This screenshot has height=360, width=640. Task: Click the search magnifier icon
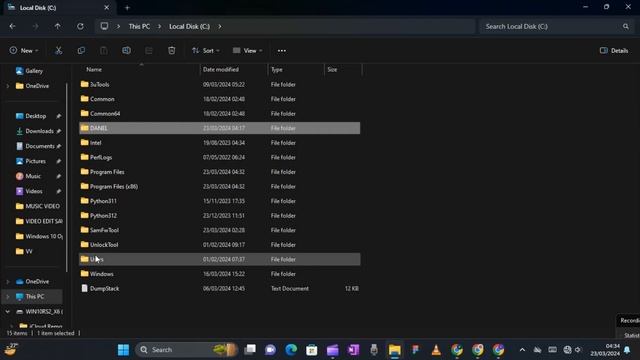[x=626, y=27]
